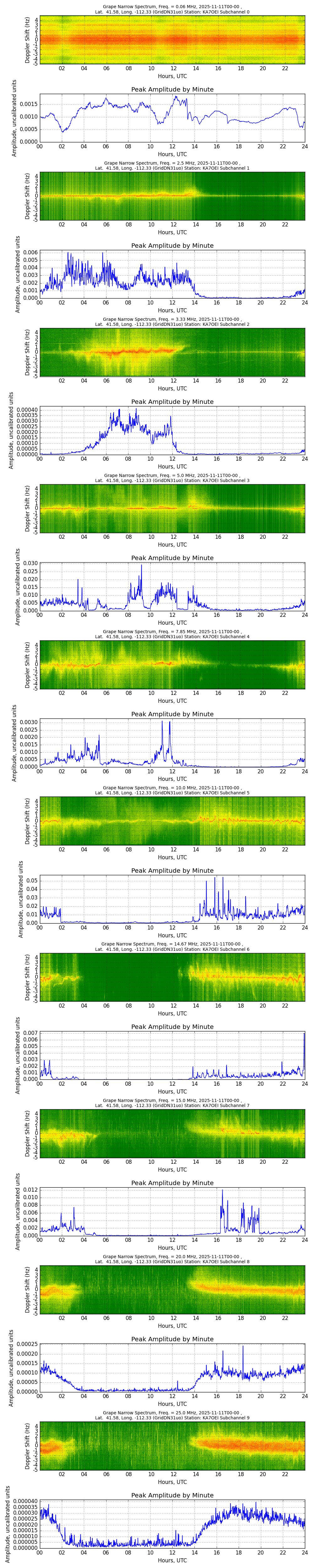Click the amplitude line chart under the 10.0 MHz spectrum
Screen dimensions: 314x1568
click(x=172, y=899)
